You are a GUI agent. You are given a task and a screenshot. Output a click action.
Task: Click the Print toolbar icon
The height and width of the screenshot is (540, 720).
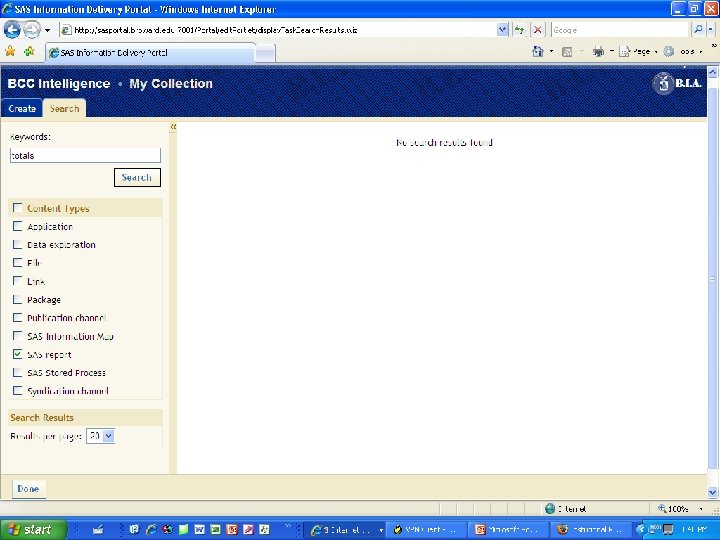[x=598, y=52]
